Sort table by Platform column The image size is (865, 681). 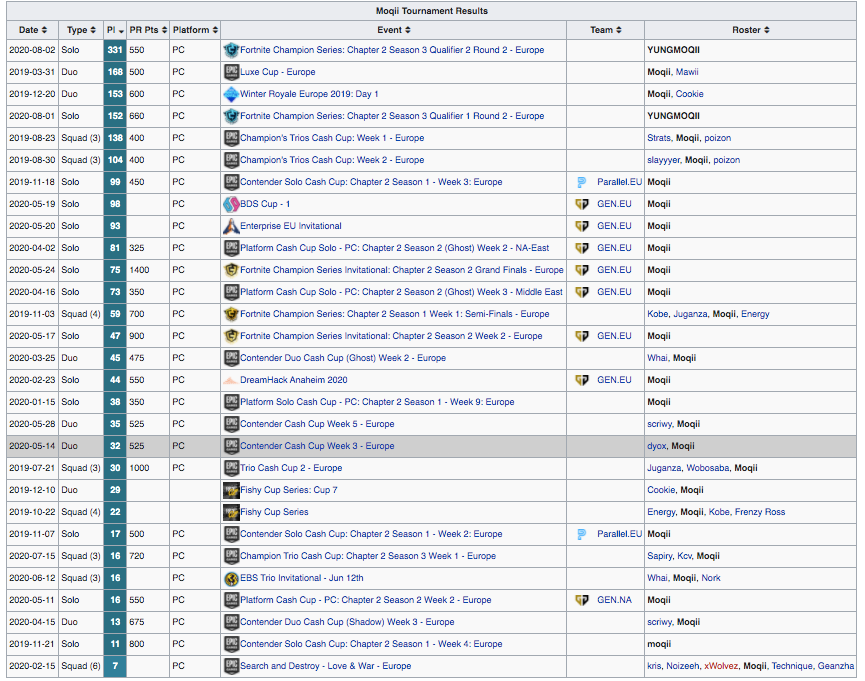click(195, 30)
